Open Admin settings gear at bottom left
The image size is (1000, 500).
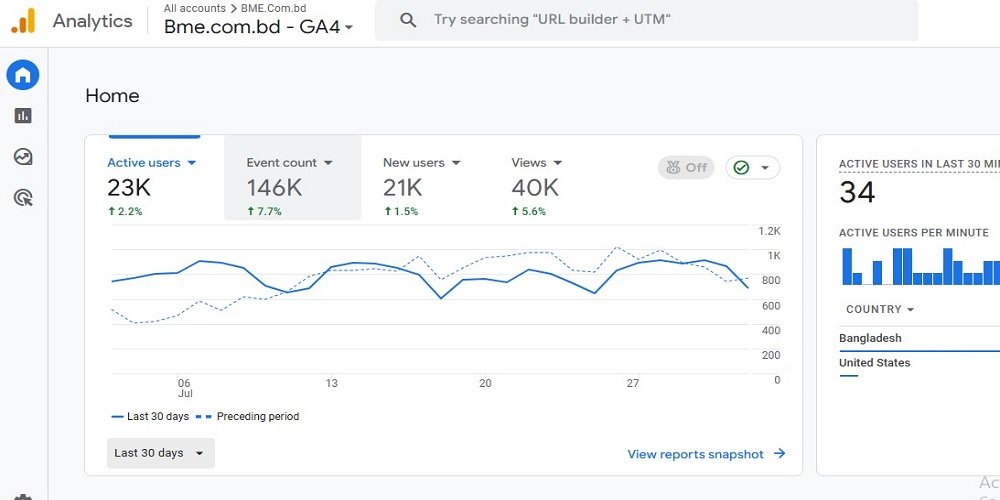coord(23,496)
